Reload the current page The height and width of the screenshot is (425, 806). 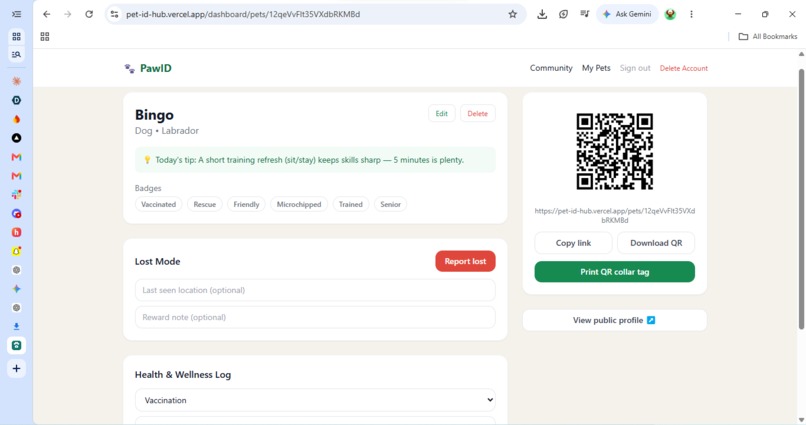click(89, 14)
